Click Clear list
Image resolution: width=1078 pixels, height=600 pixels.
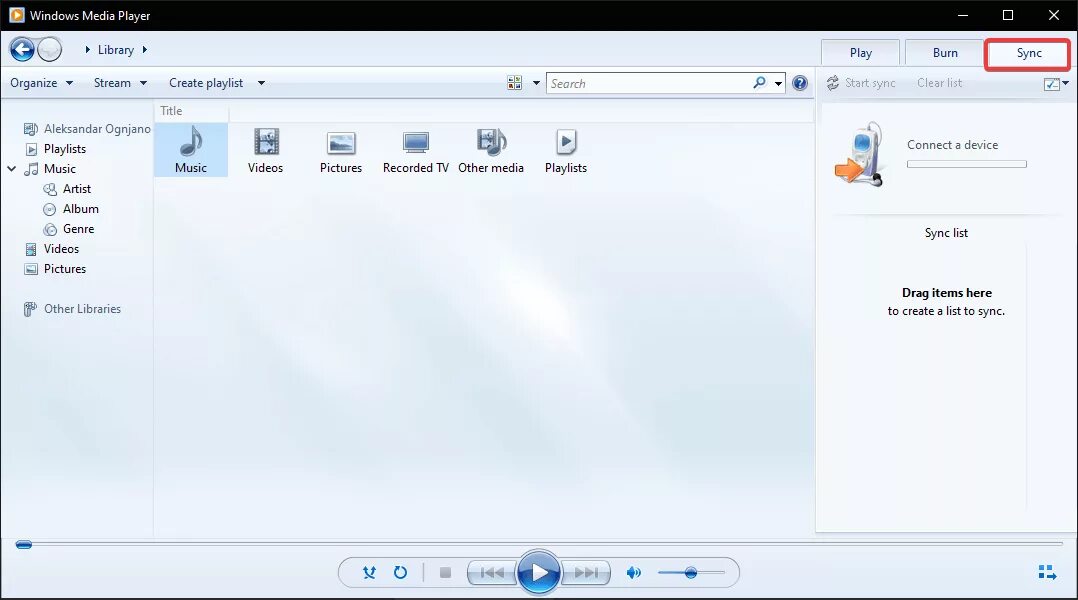click(939, 82)
